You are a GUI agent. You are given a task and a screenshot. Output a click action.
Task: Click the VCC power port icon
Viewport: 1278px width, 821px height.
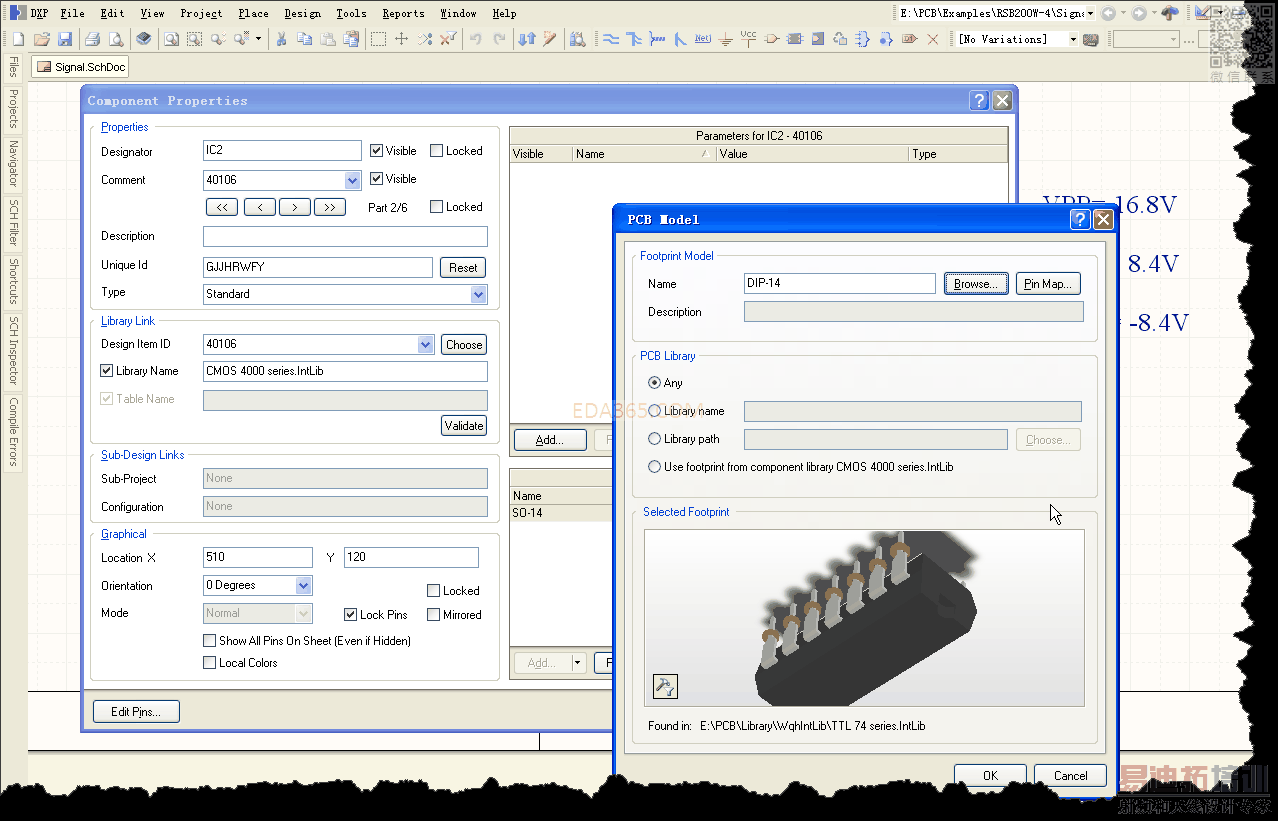pyautogui.click(x=748, y=39)
